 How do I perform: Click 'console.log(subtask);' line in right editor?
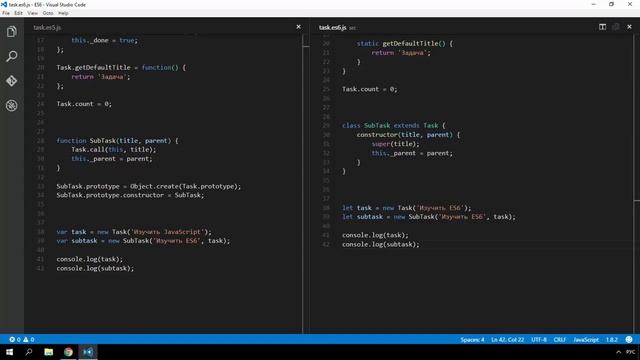(381, 244)
